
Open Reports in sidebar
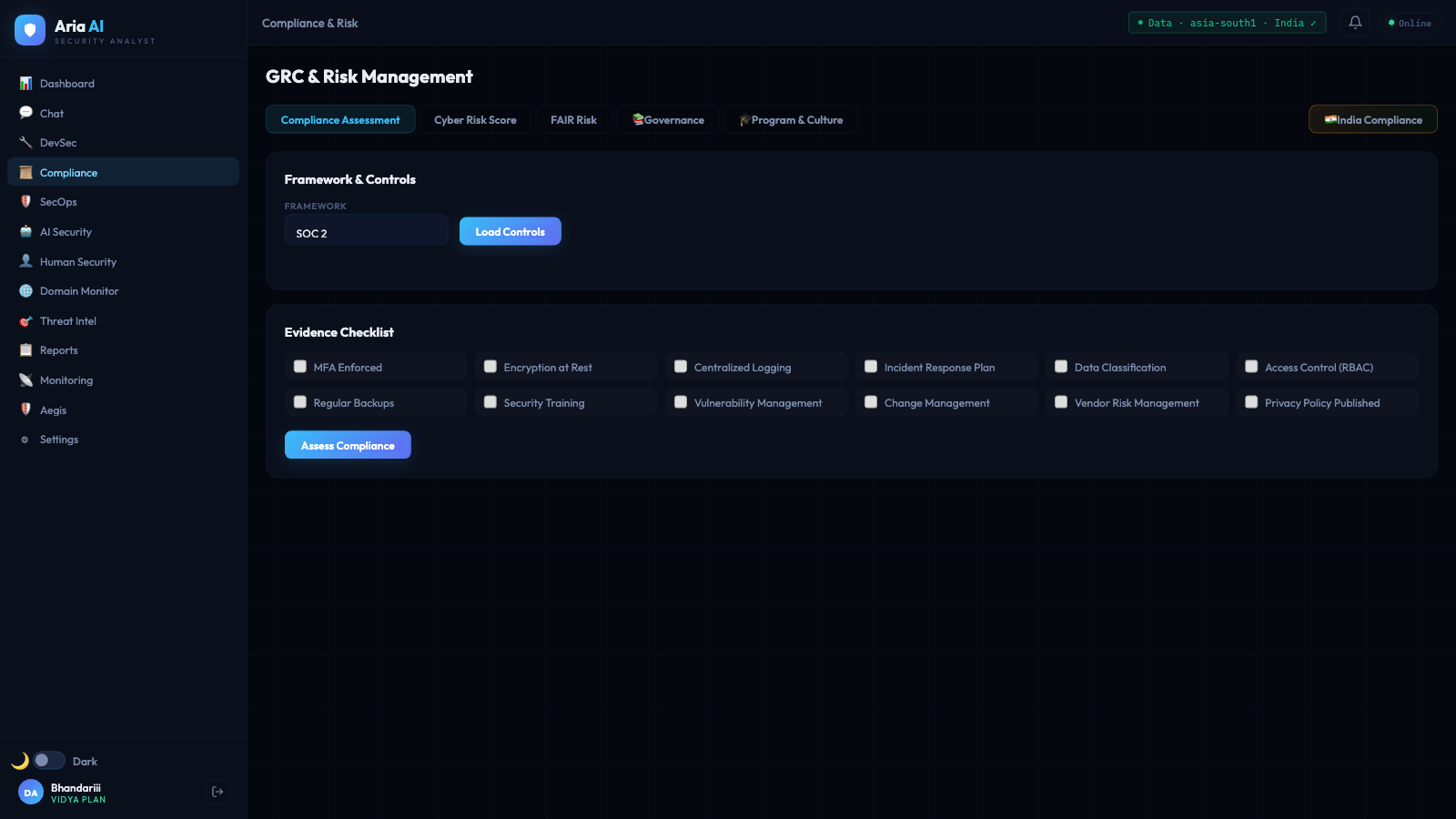click(123, 350)
